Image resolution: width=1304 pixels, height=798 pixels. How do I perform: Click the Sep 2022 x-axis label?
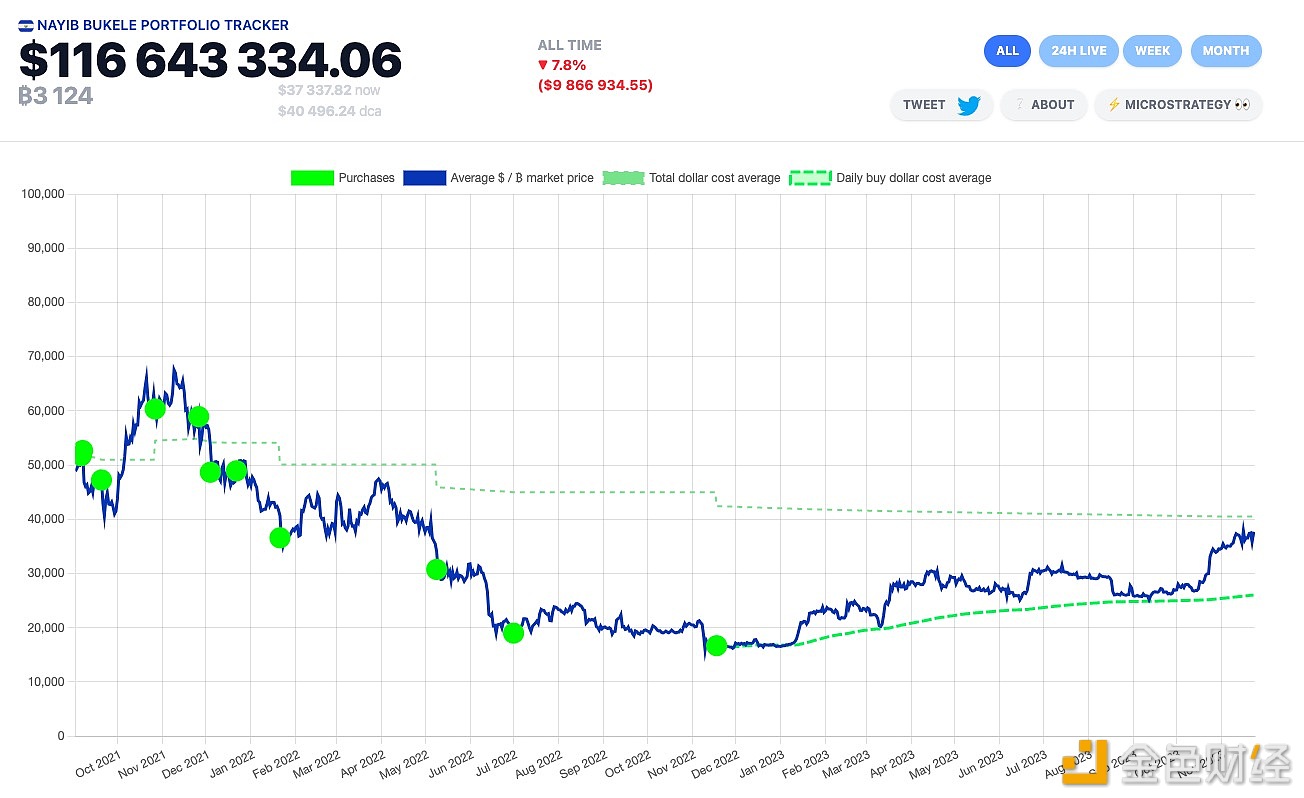[584, 763]
